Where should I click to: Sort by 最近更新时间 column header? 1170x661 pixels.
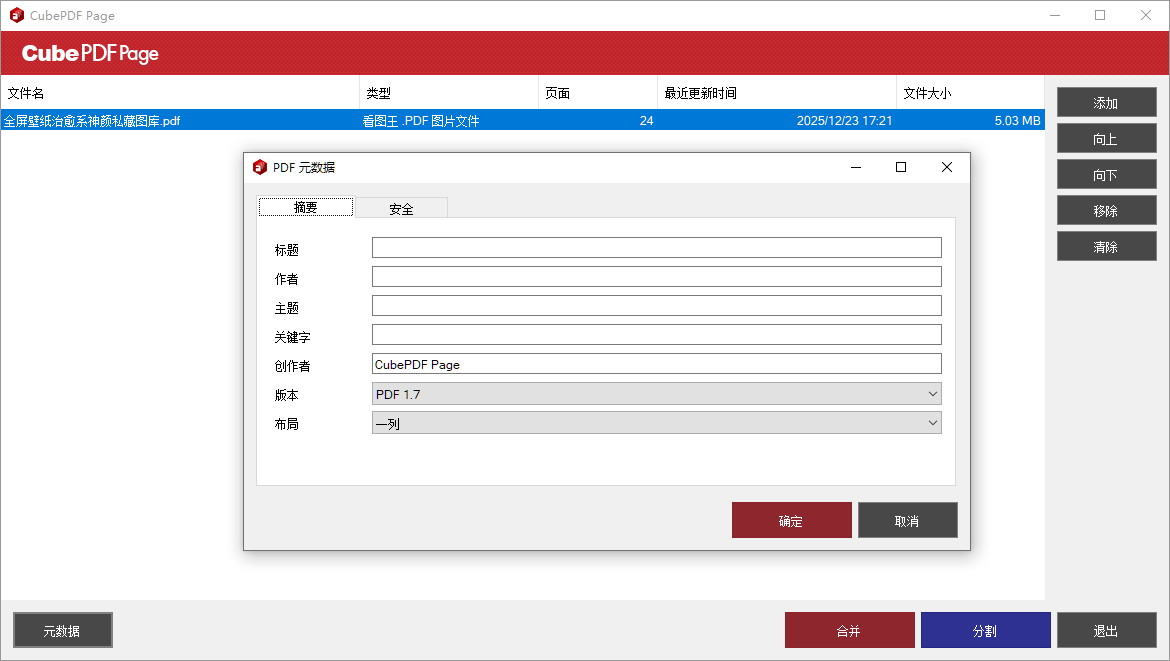pos(777,93)
